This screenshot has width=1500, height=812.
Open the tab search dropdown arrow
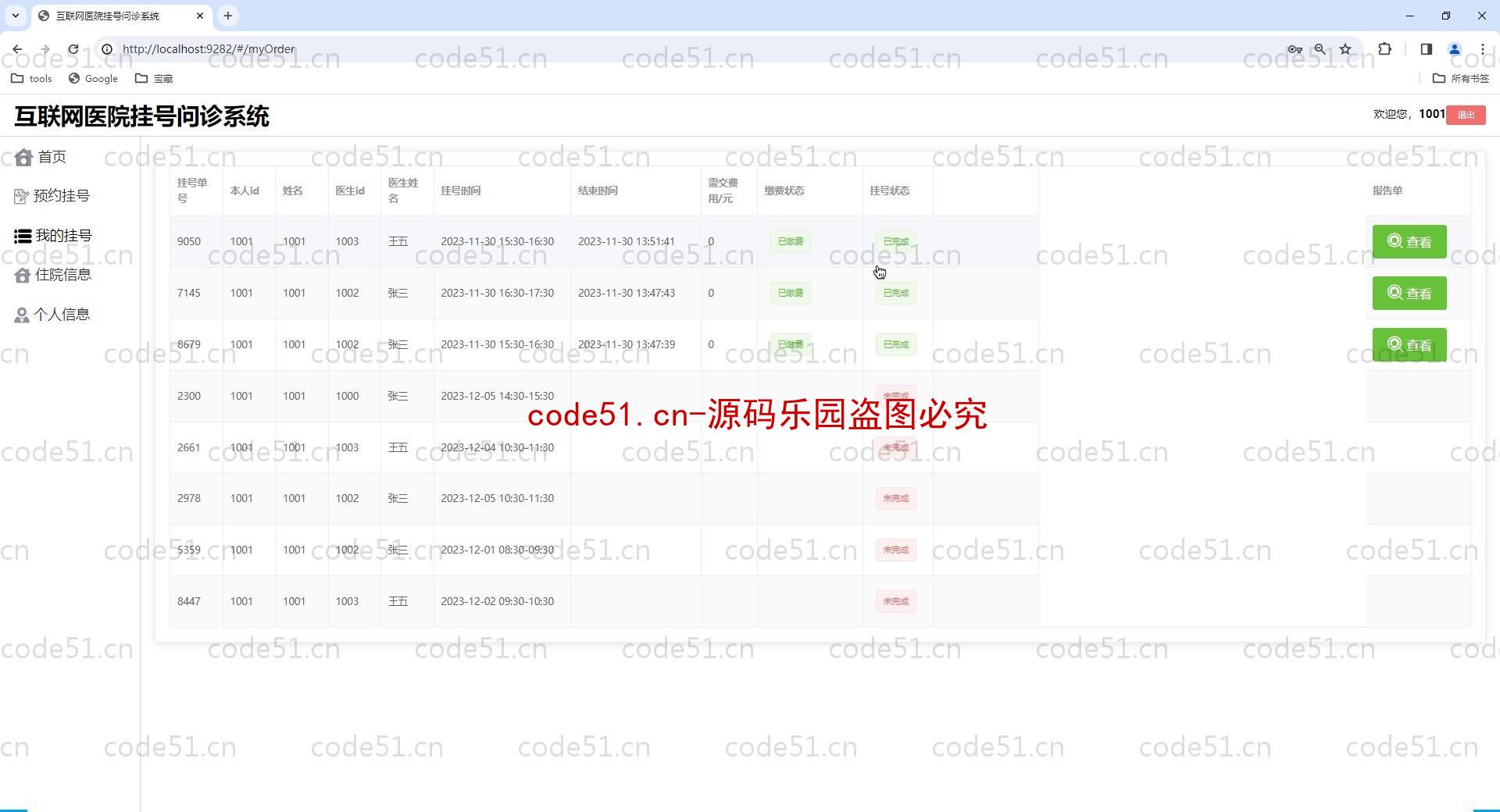(x=15, y=16)
